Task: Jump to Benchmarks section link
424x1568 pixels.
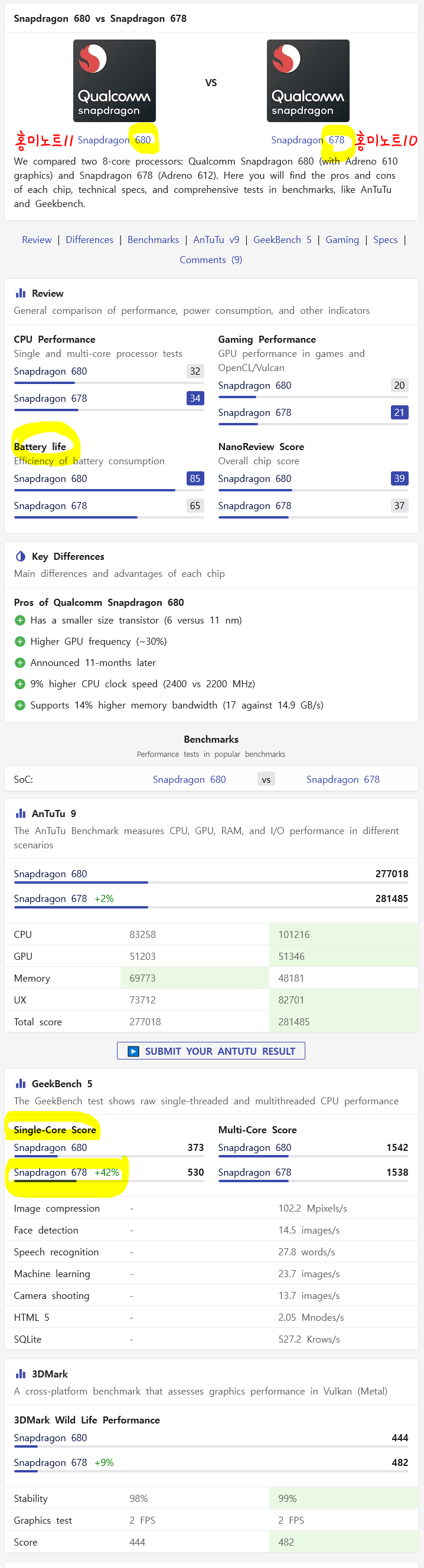Action: [154, 240]
